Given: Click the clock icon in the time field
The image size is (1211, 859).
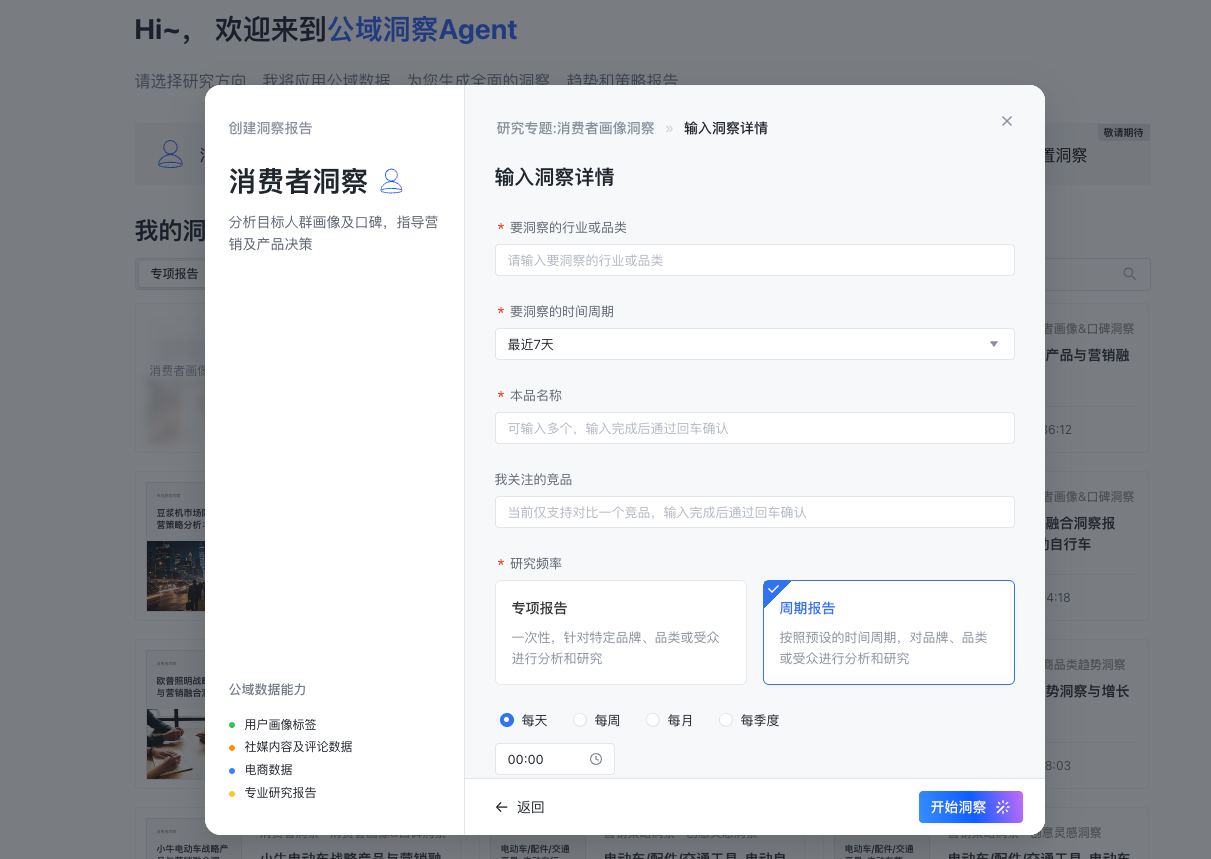Looking at the screenshot, I should tap(596, 759).
